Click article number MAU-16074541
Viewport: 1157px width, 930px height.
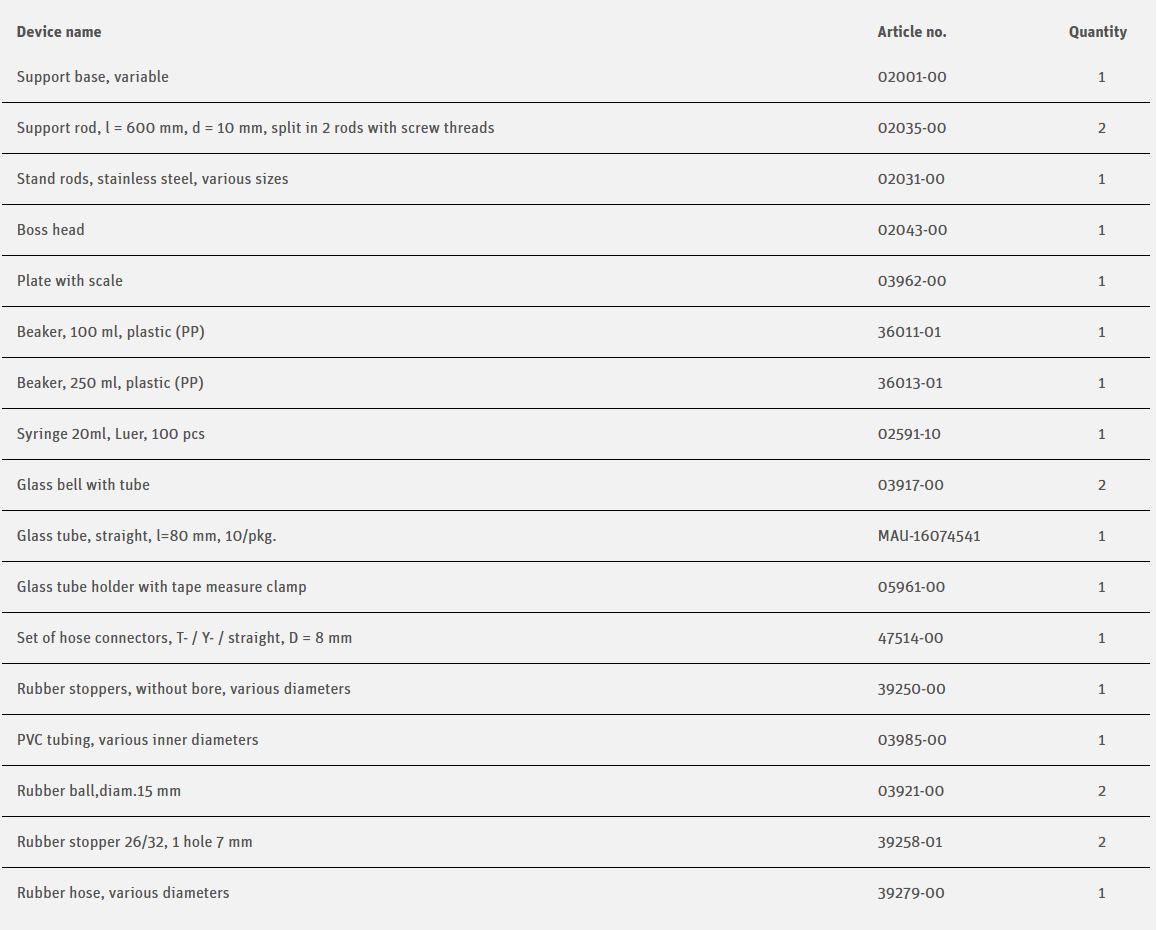[x=929, y=536]
